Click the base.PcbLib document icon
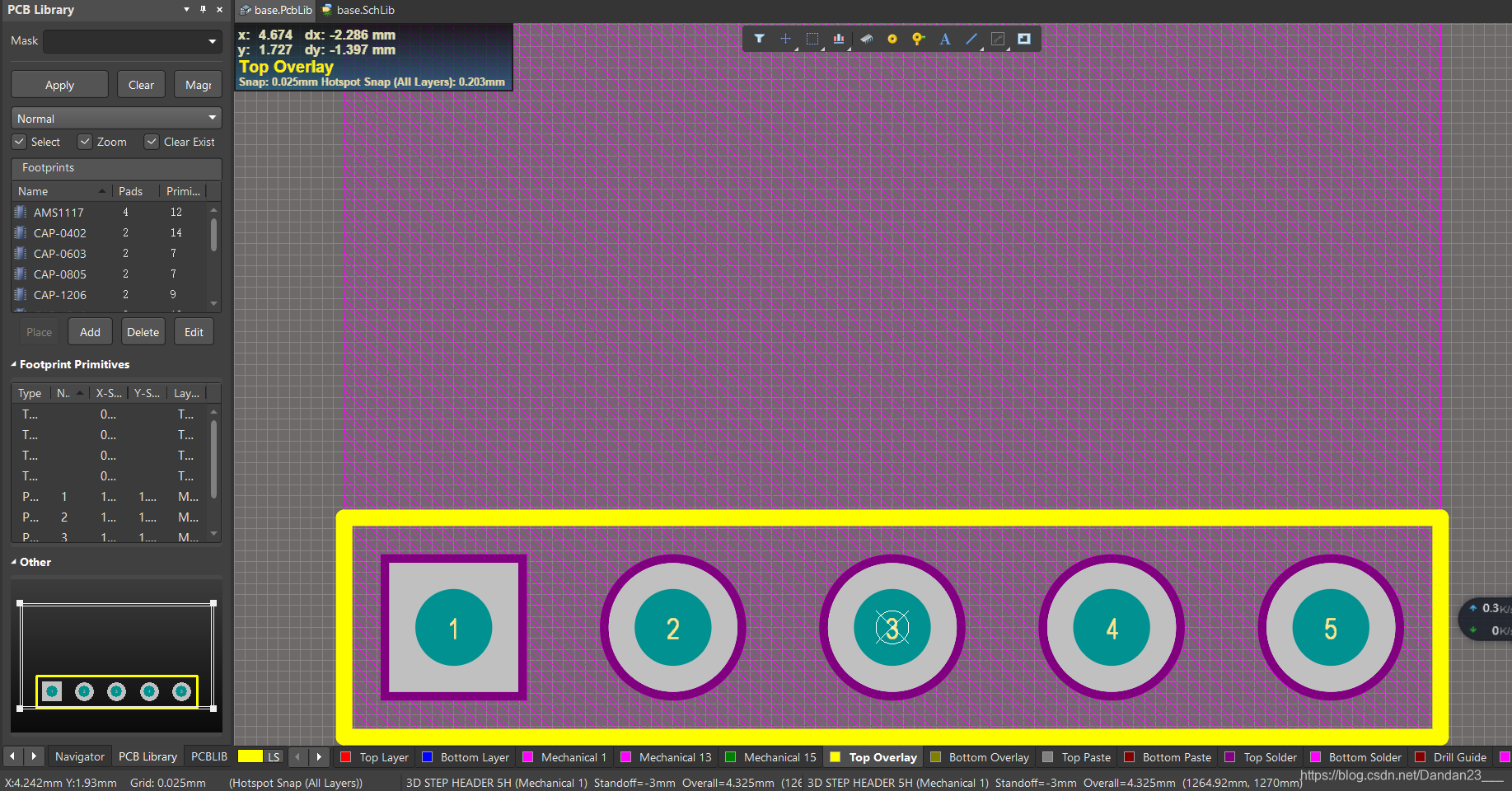 pyautogui.click(x=246, y=10)
